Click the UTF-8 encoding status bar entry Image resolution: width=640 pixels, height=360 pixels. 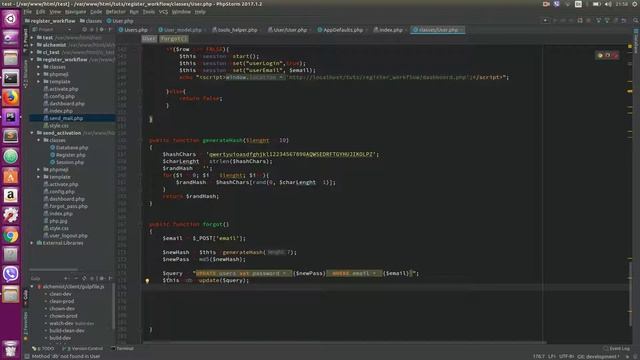(566, 357)
